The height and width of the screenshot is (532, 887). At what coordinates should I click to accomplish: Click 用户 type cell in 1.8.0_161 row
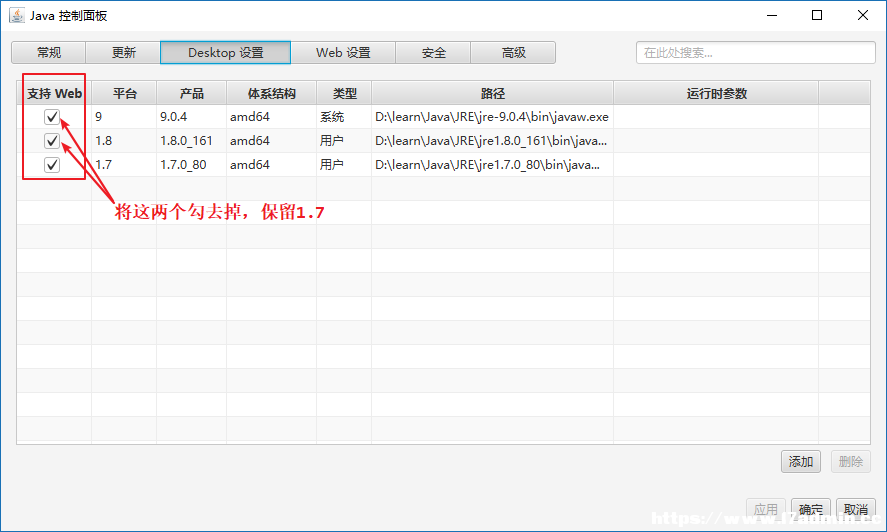coord(345,140)
